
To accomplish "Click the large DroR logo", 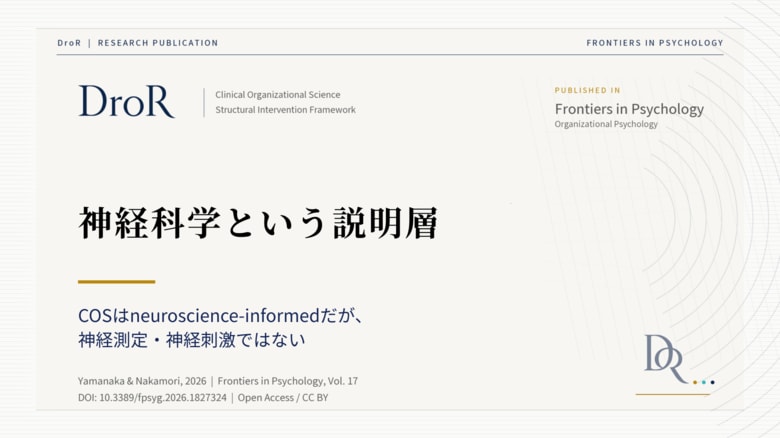I will point(126,101).
